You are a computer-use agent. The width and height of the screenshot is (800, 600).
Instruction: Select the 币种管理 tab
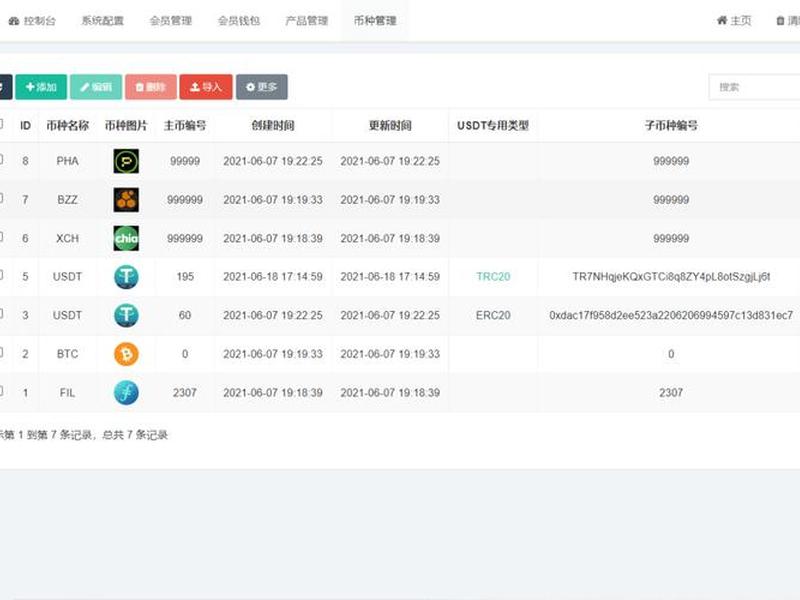pos(375,21)
